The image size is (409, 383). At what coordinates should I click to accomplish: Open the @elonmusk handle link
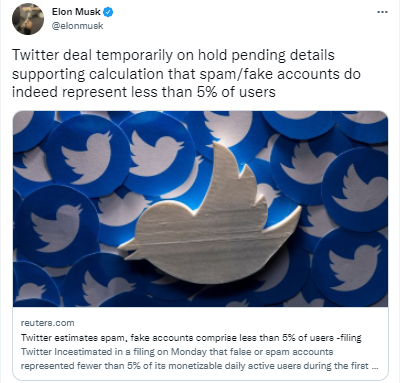click(77, 26)
